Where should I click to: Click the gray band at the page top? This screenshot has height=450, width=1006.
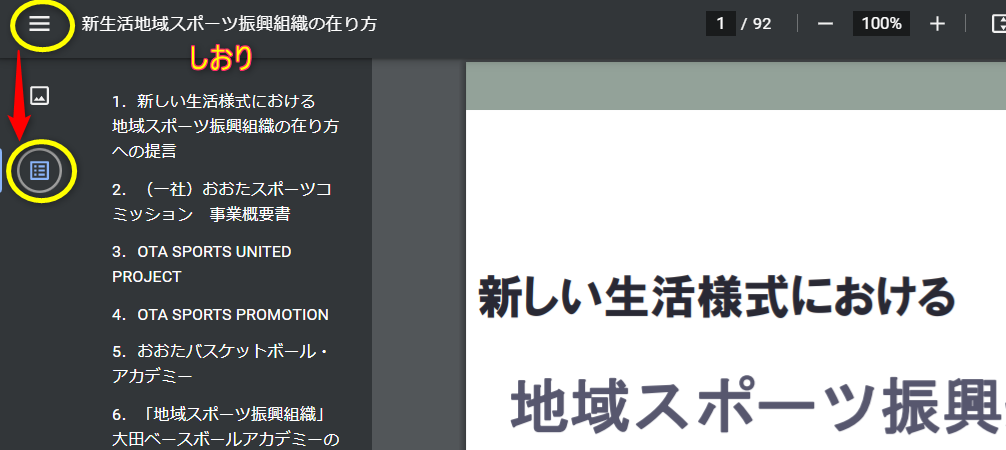(735, 86)
